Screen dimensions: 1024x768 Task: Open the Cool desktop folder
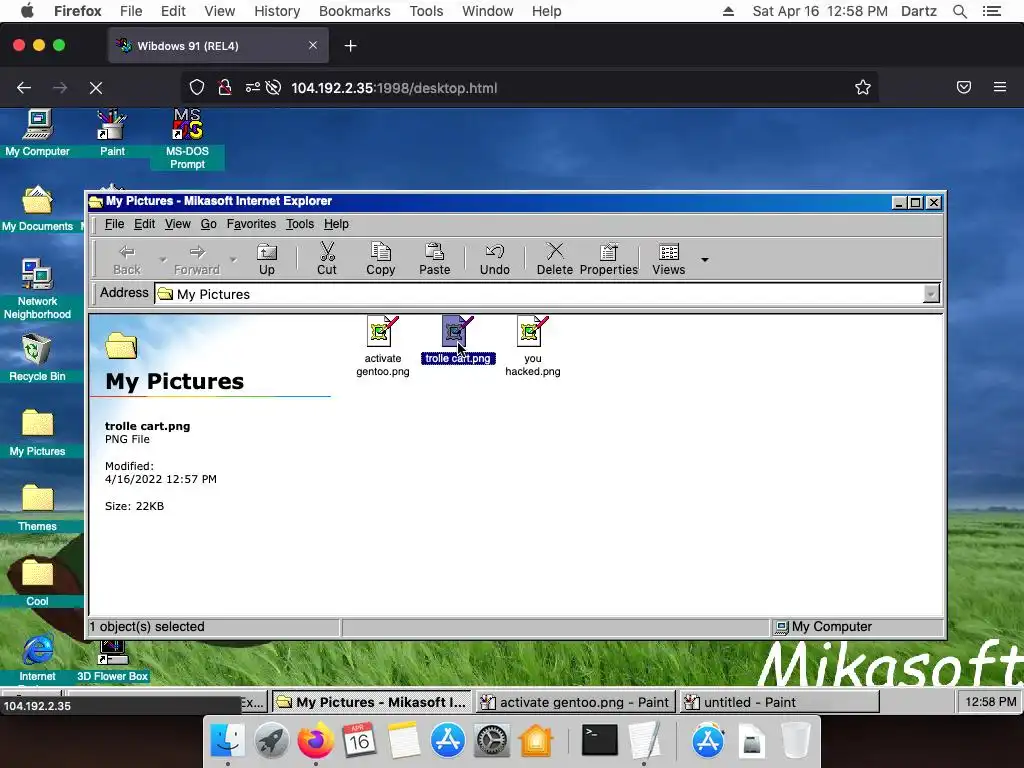[37, 583]
